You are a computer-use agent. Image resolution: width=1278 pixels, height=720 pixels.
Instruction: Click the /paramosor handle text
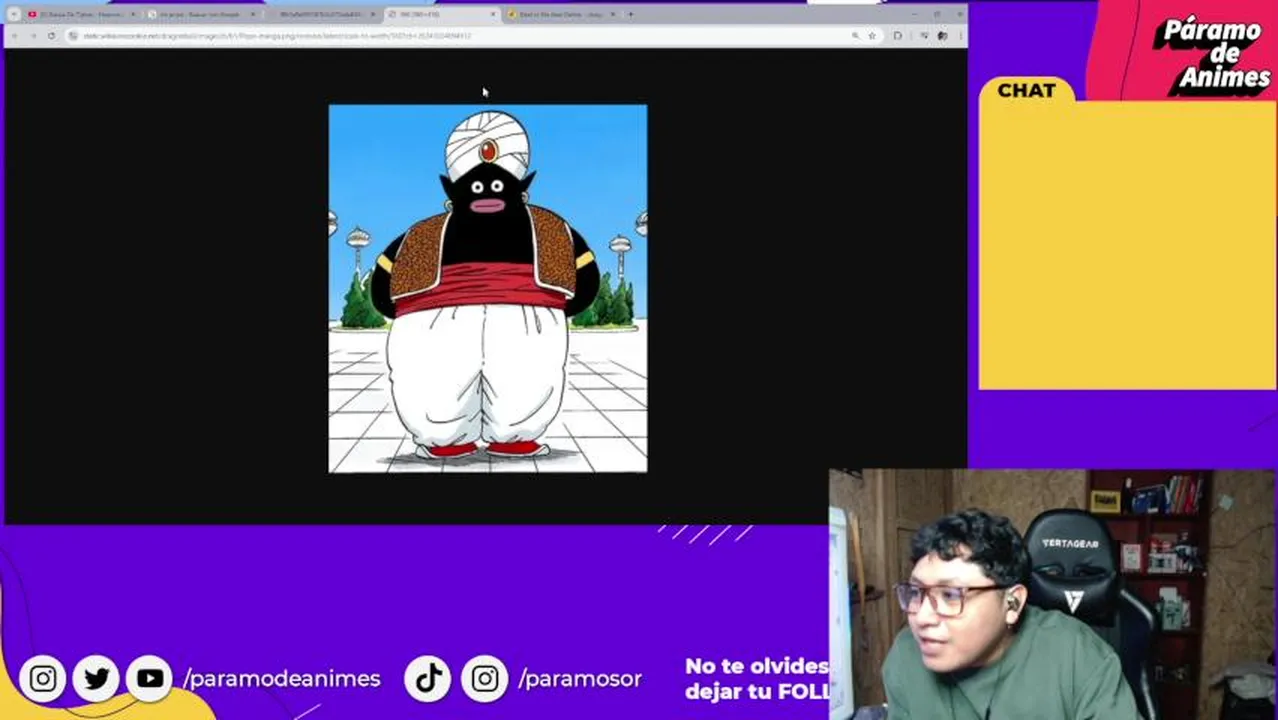[x=580, y=679]
